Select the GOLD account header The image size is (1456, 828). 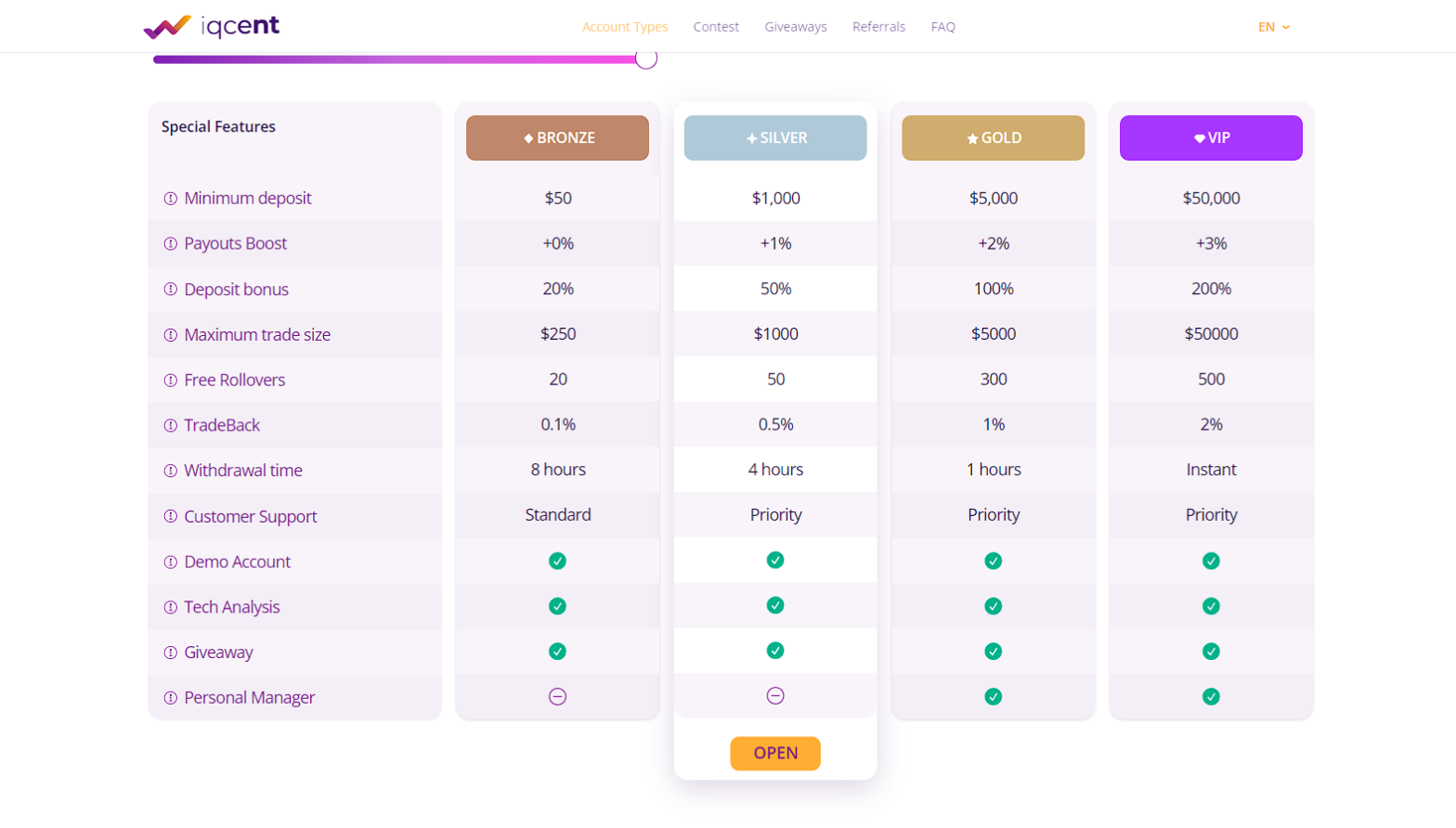993,137
